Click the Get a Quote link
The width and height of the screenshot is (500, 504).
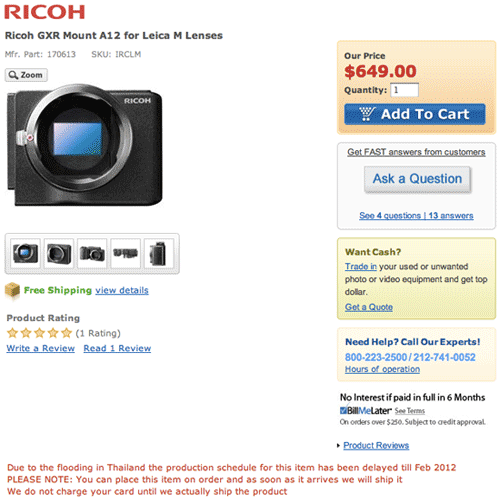click(x=369, y=307)
